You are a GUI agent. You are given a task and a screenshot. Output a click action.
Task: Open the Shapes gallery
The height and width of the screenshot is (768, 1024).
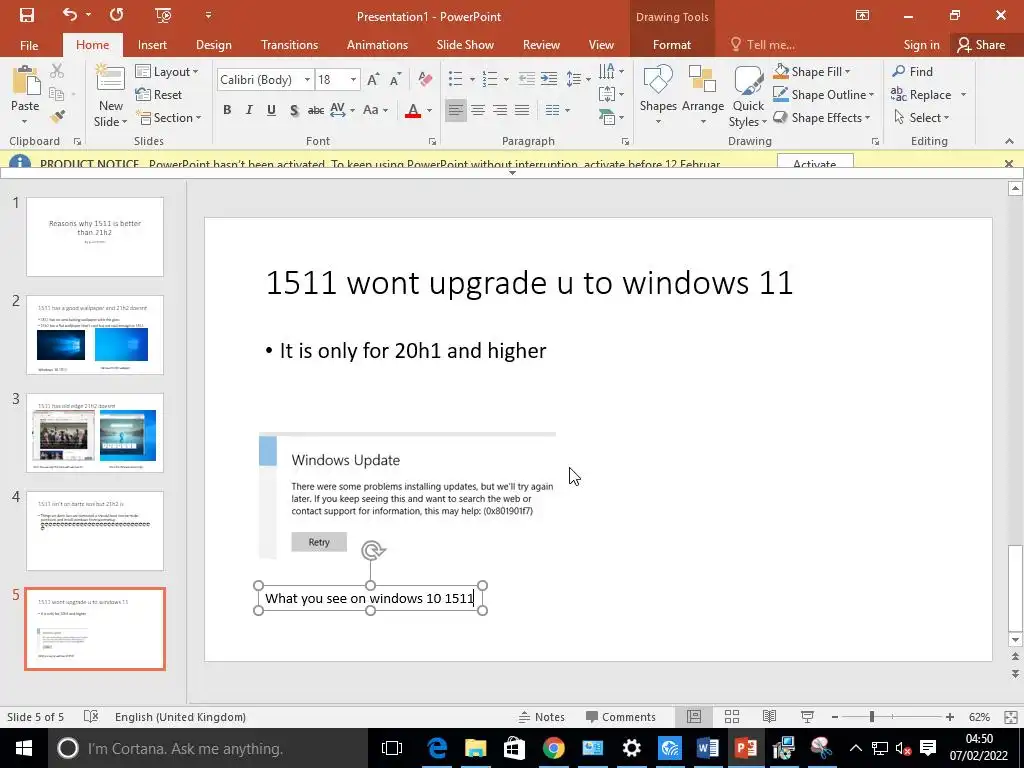point(658,95)
